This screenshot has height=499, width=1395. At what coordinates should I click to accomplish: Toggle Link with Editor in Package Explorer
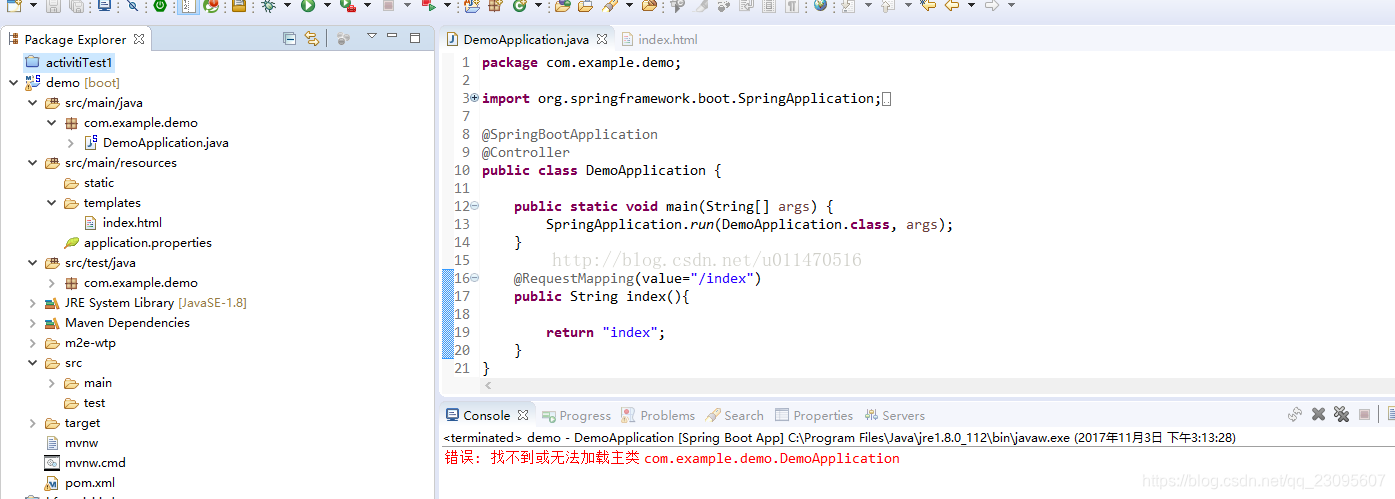click(x=312, y=39)
